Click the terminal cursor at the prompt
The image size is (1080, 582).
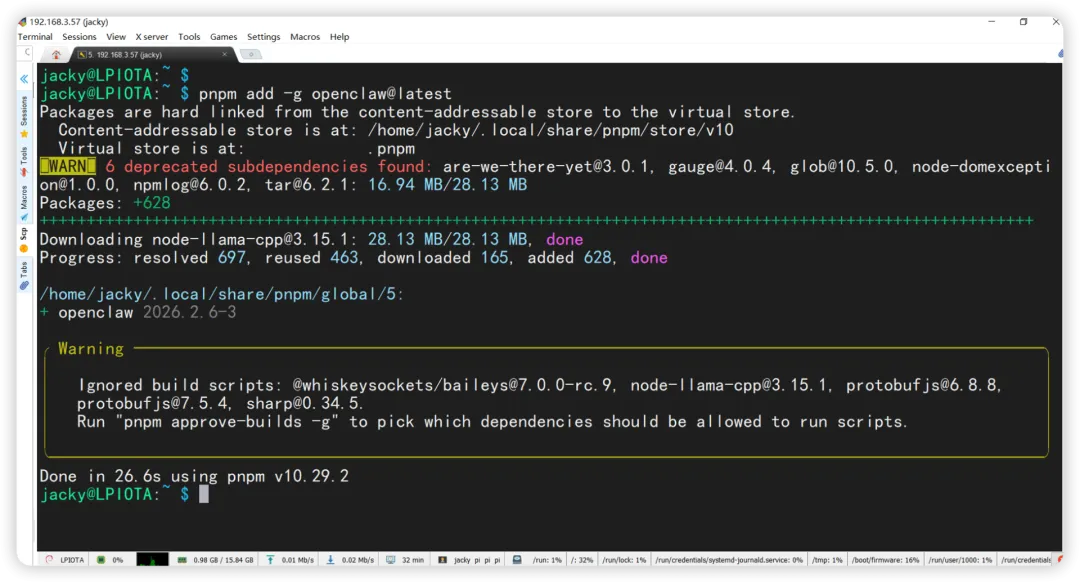(204, 494)
